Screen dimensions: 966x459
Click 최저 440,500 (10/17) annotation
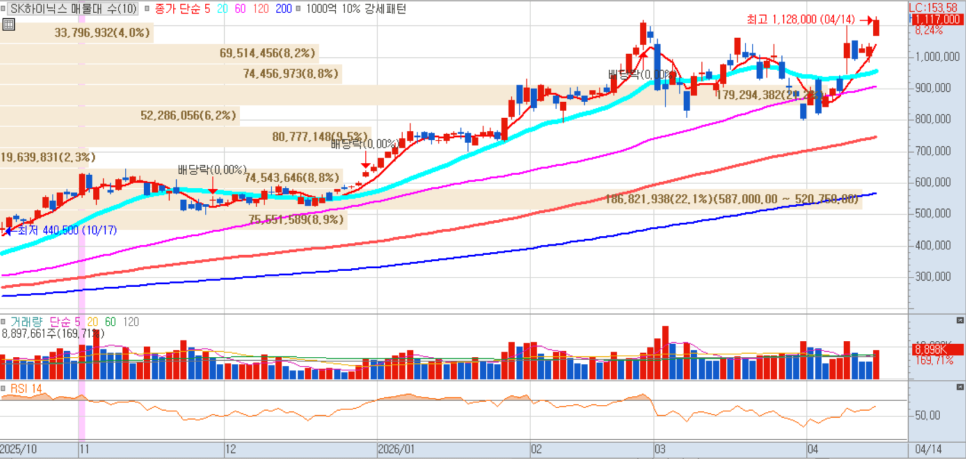click(67, 230)
